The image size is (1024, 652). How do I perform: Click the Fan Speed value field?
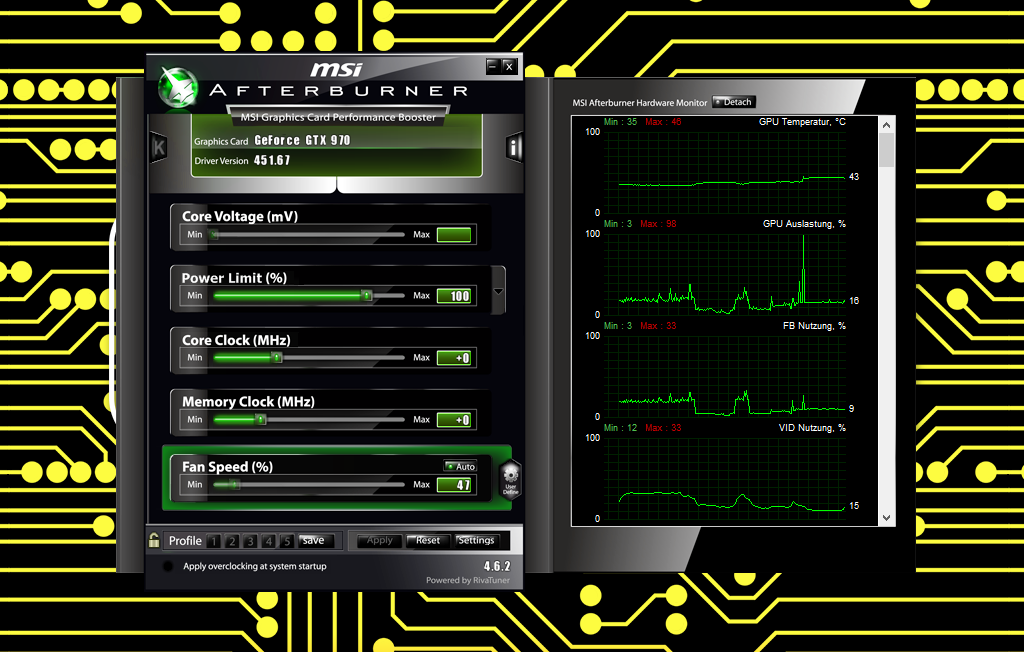[x=454, y=485]
